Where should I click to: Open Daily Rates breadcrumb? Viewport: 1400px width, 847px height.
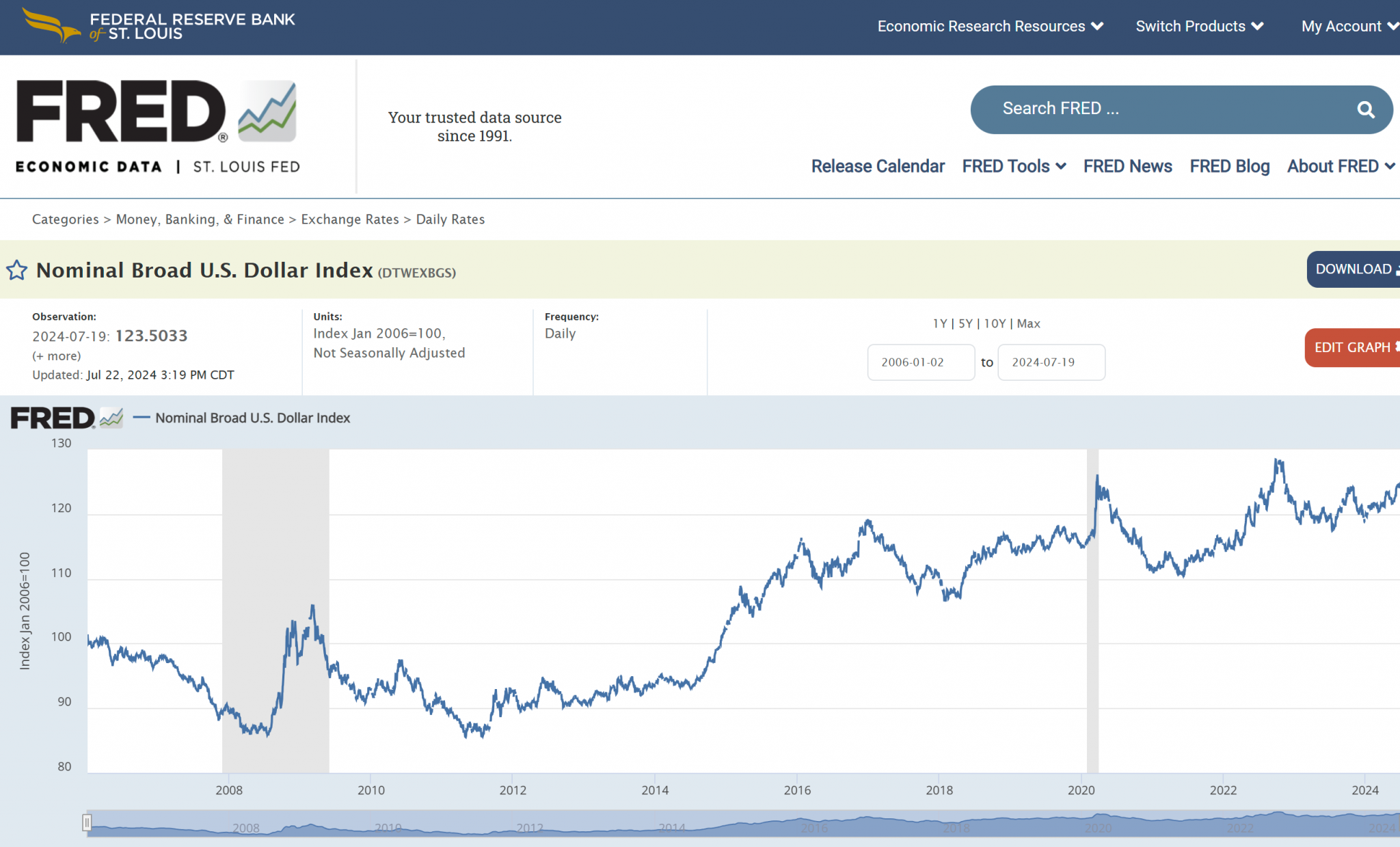(450, 219)
